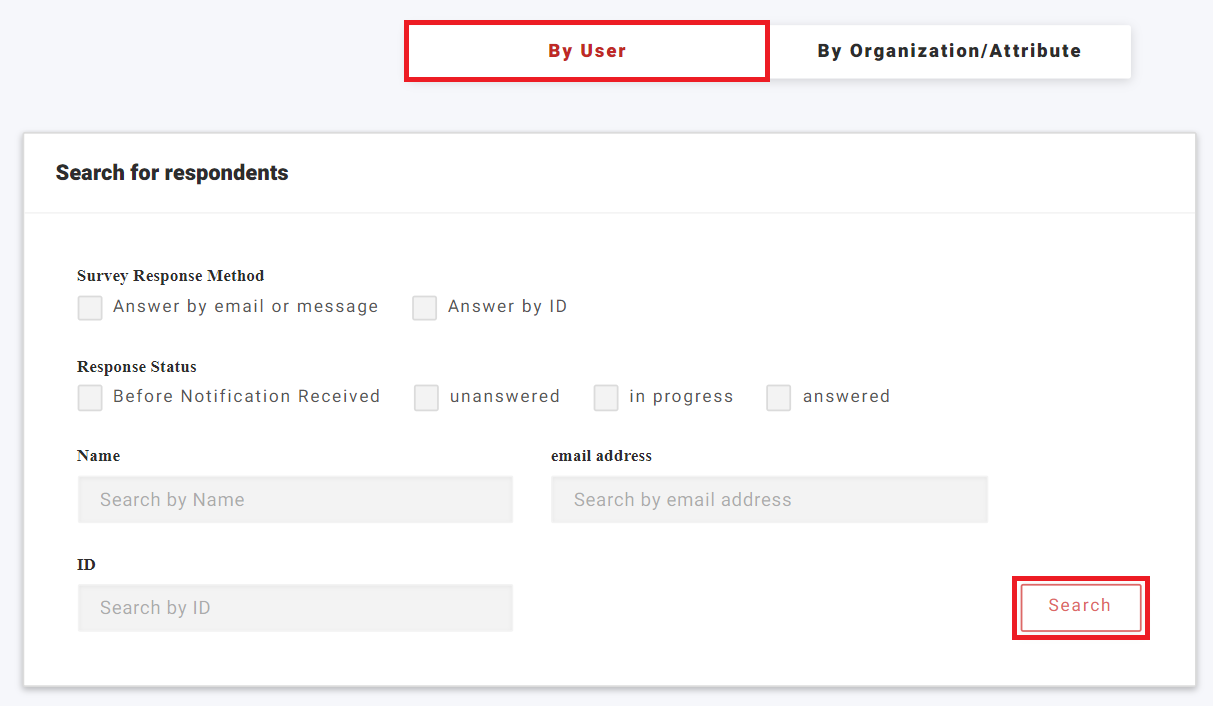This screenshot has width=1213, height=706.
Task: Click the Survey Response Method section label
Action: [x=170, y=276]
